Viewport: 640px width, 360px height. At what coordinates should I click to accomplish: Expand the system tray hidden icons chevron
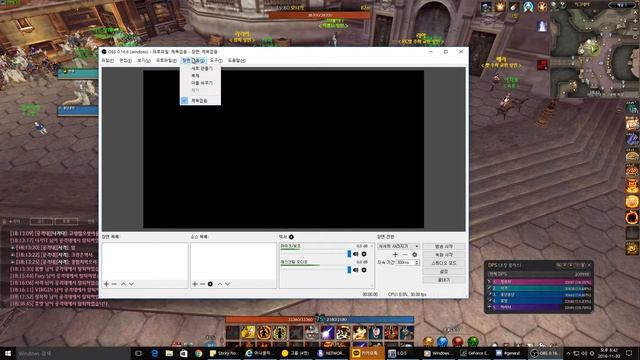click(568, 353)
